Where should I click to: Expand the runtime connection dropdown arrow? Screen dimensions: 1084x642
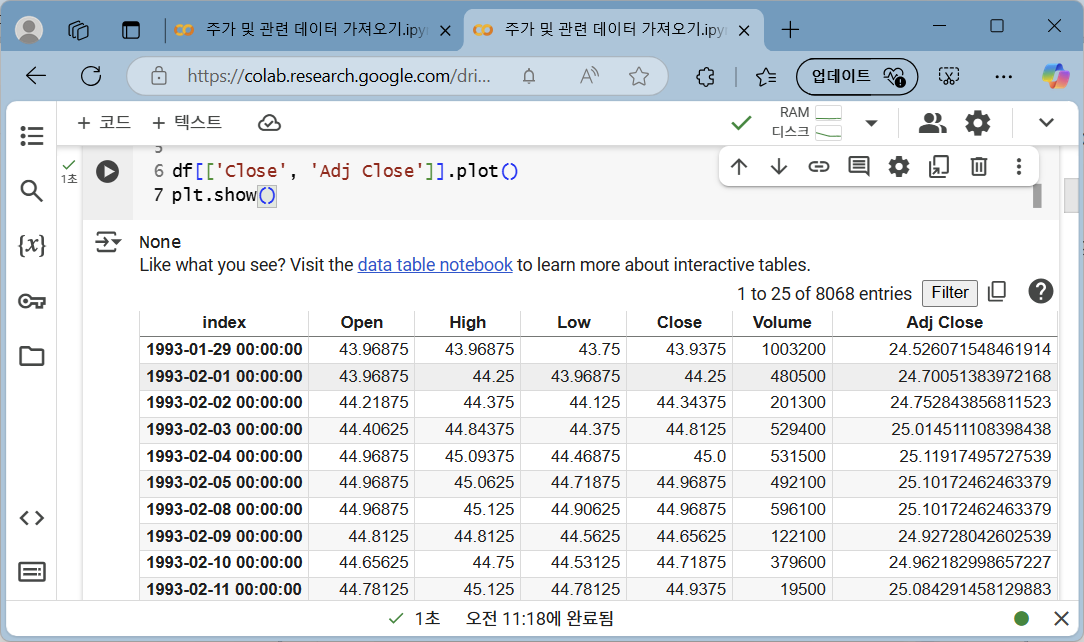(x=872, y=124)
